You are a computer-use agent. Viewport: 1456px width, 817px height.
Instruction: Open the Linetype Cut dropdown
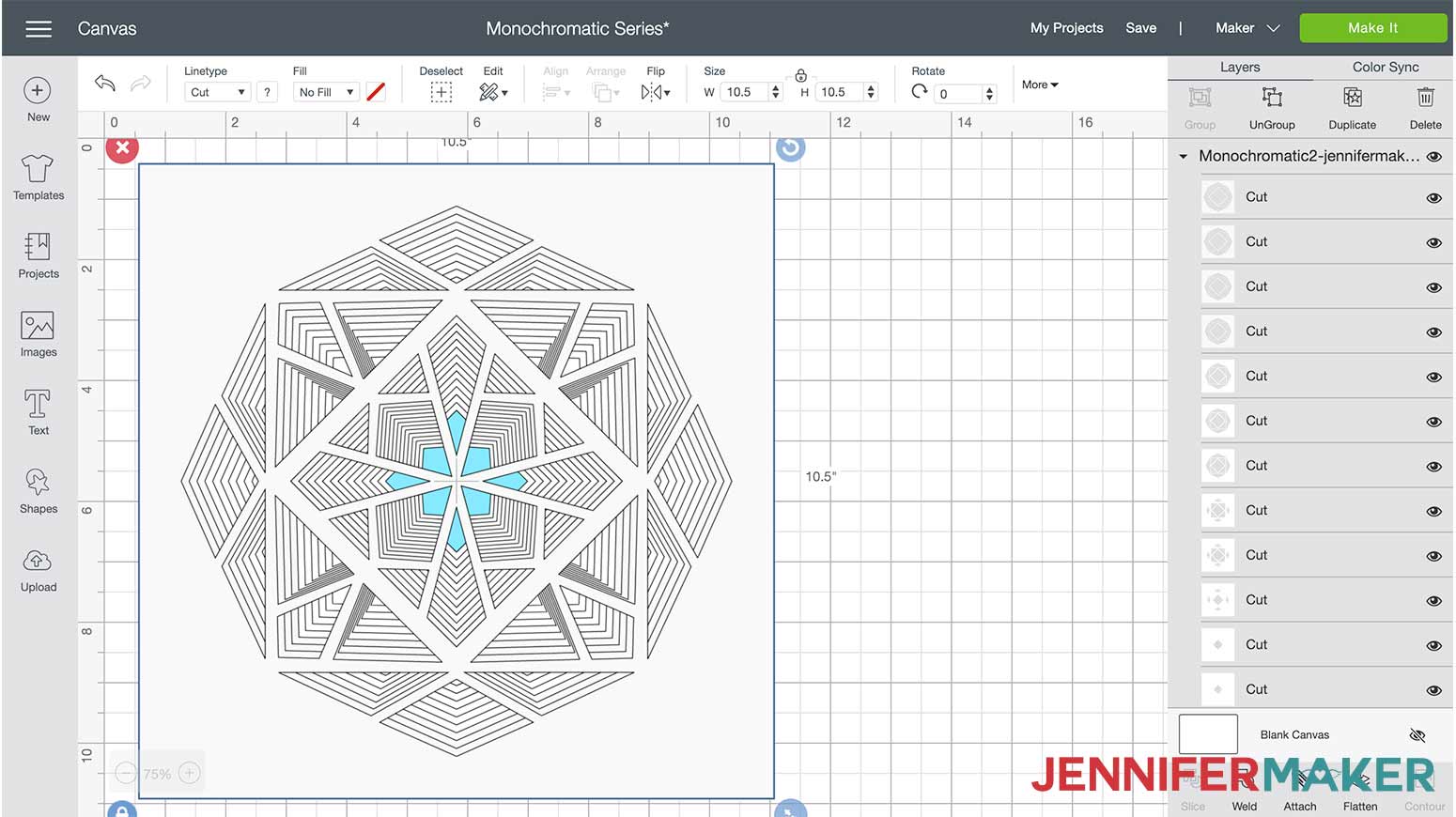coord(217,92)
